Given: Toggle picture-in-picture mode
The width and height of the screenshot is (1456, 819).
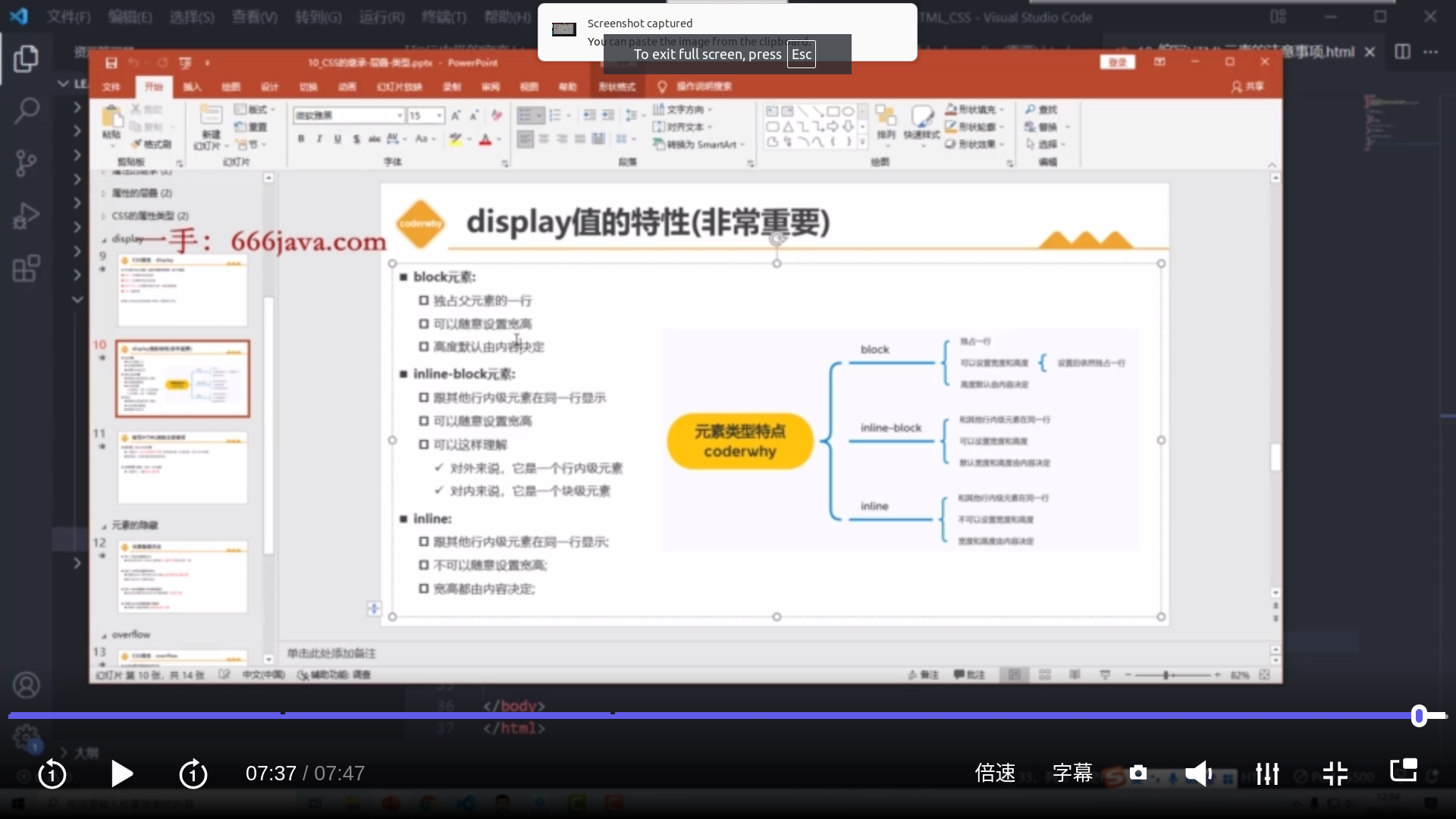Looking at the screenshot, I should pyautogui.click(x=1403, y=770).
